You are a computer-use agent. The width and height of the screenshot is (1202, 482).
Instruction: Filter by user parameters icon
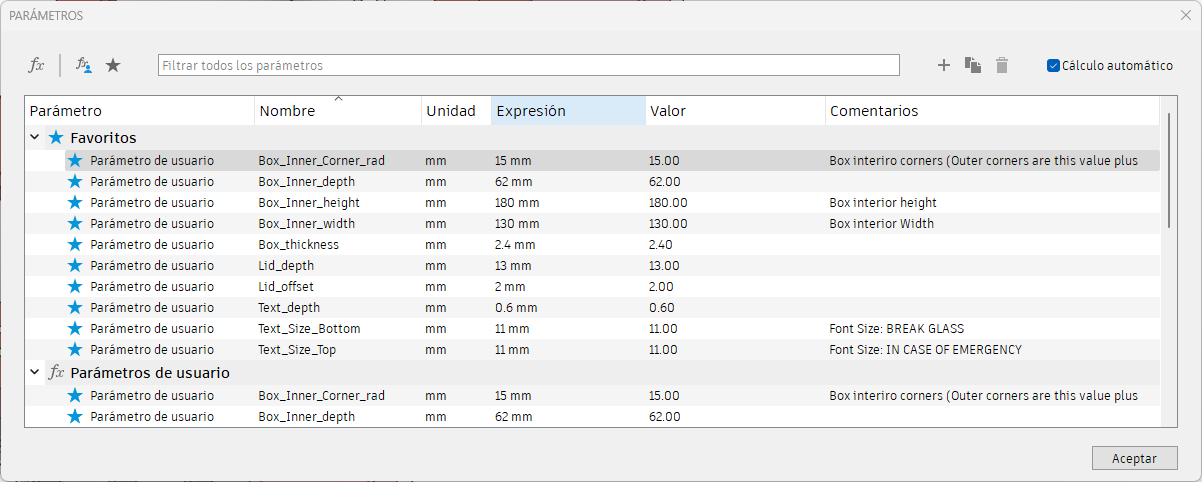(85, 65)
